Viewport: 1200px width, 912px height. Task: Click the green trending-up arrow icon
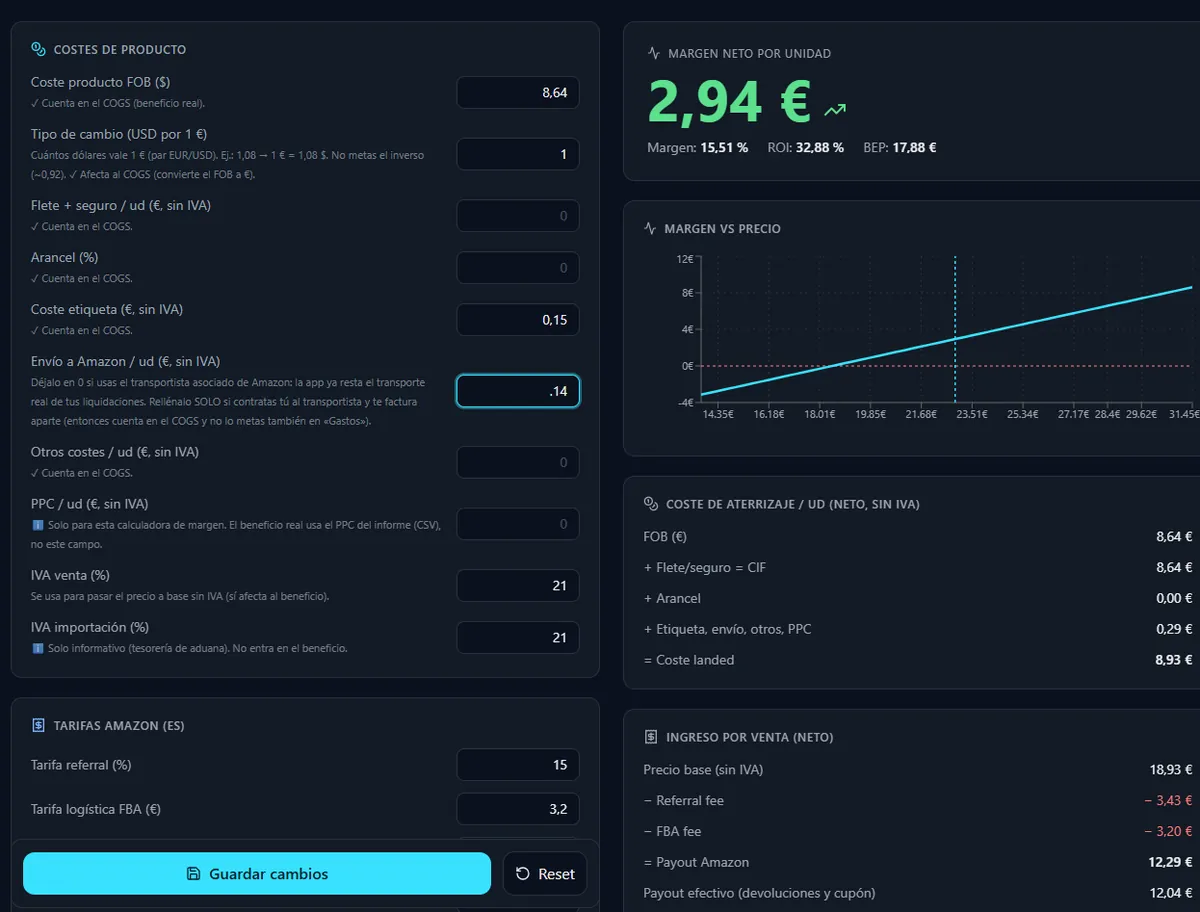point(834,108)
